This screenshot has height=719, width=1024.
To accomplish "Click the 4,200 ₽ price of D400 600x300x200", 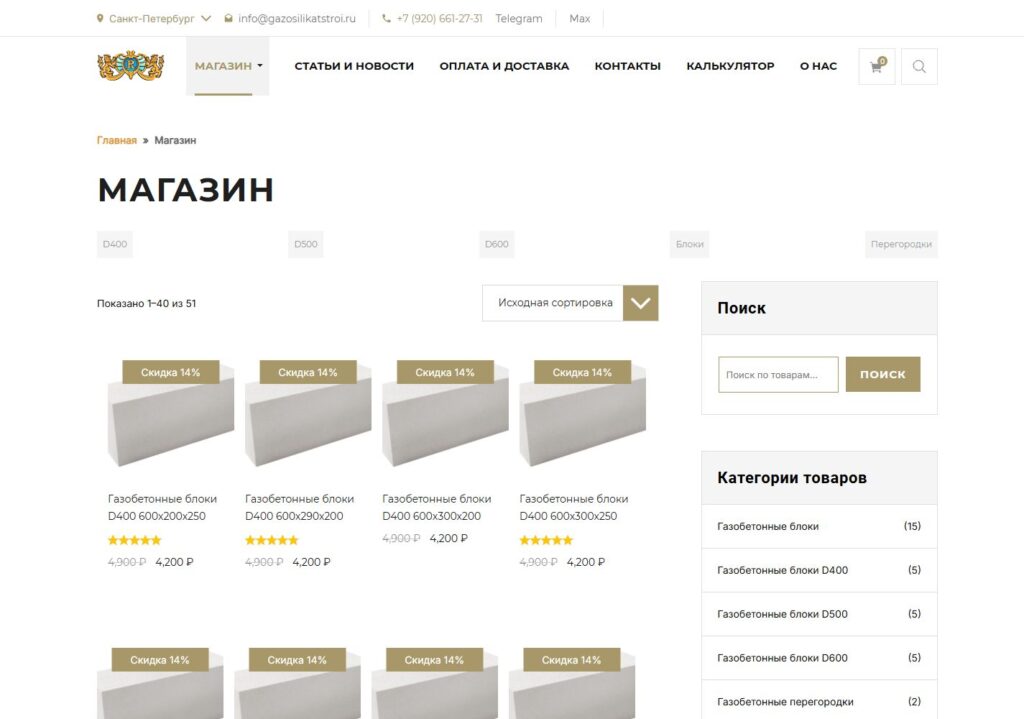I will [449, 538].
